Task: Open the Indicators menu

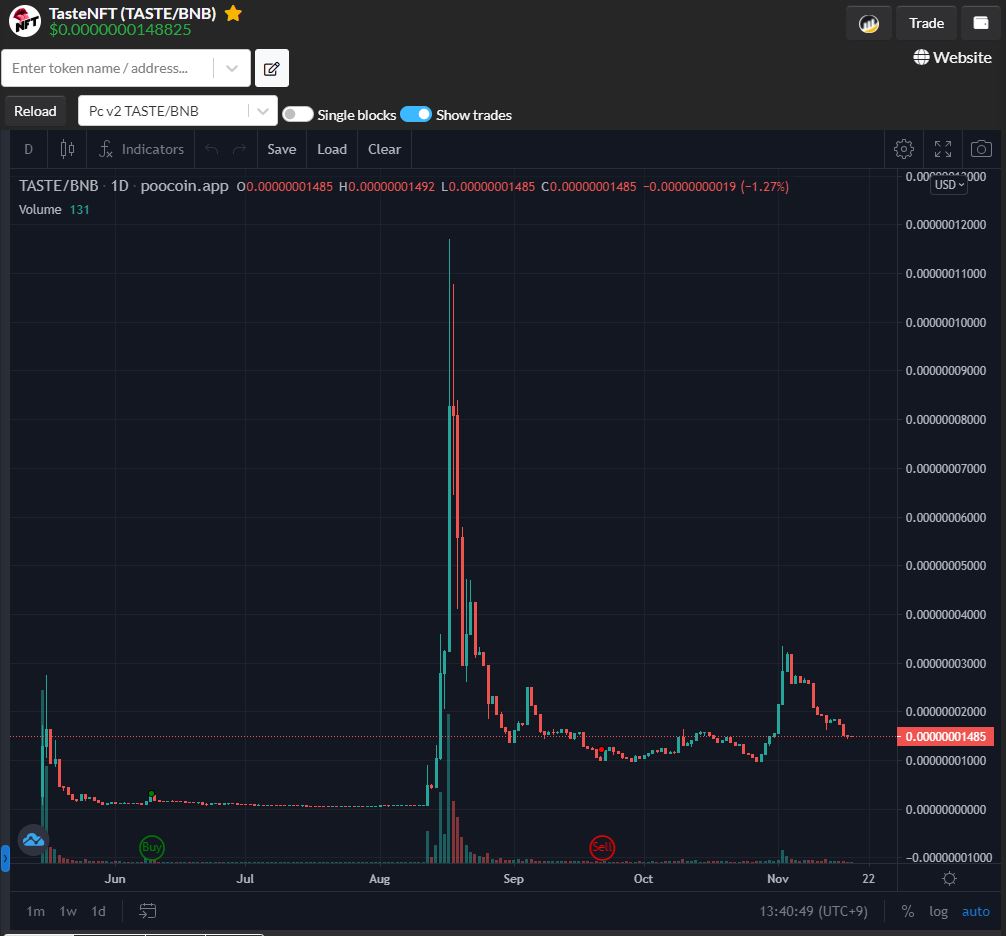Action: coord(141,149)
